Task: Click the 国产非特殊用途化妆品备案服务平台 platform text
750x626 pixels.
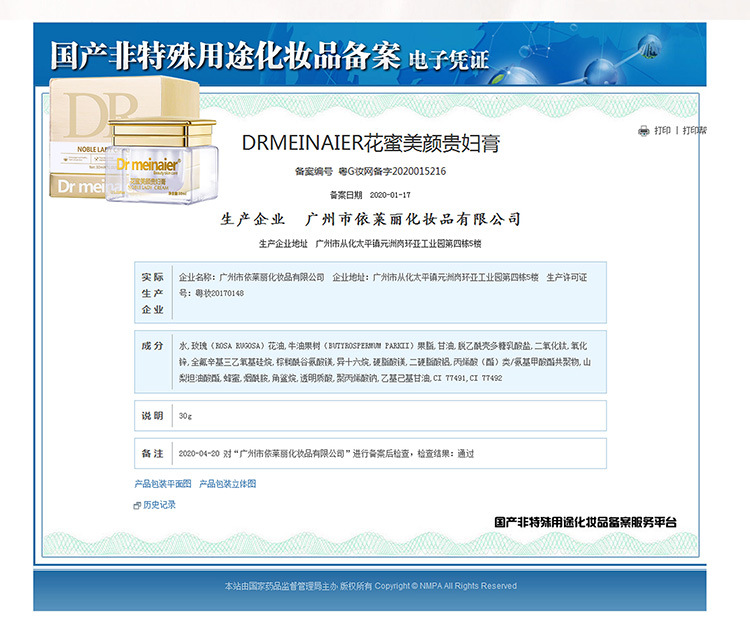Action: (x=585, y=522)
